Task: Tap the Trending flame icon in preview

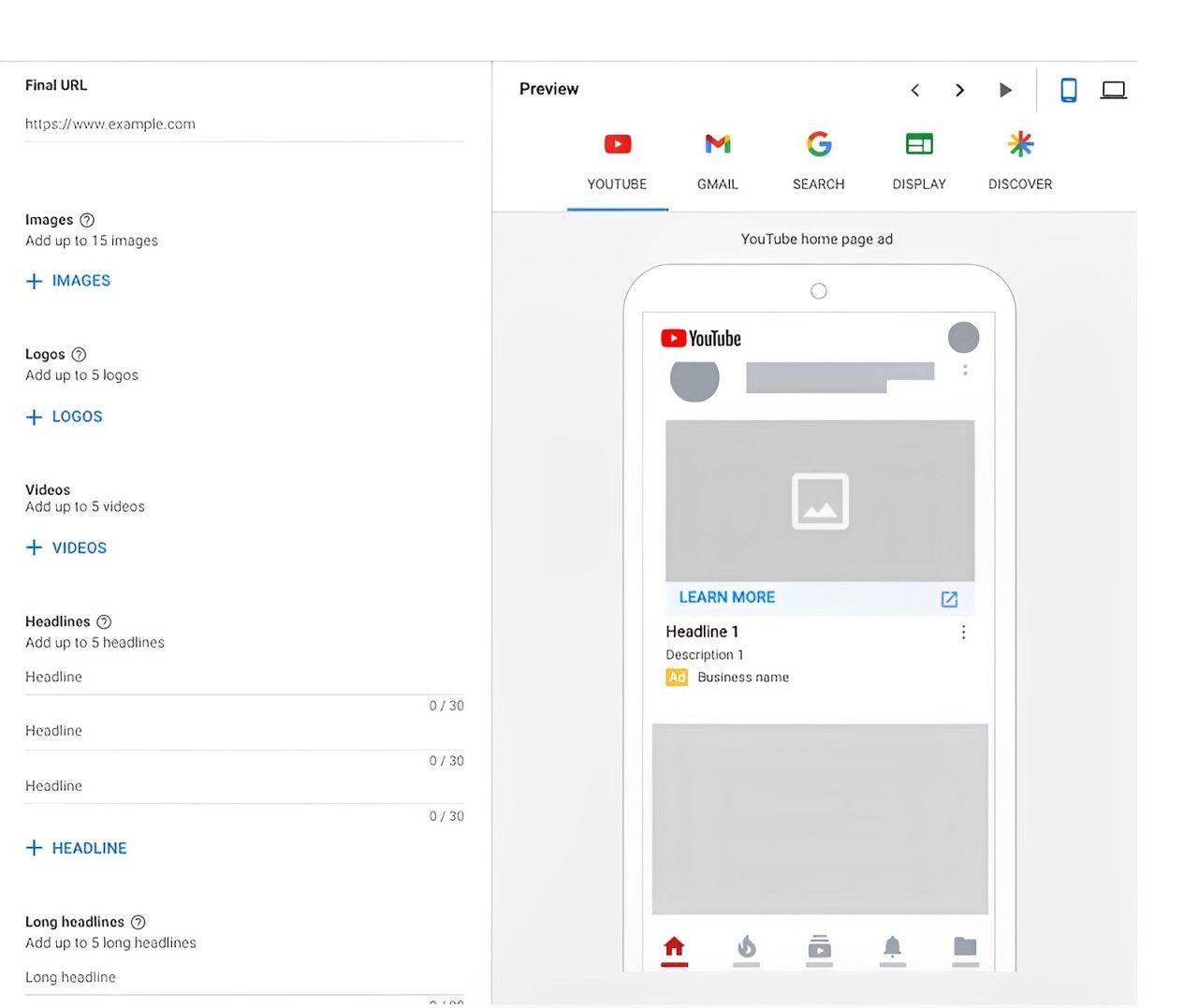Action: point(746,947)
